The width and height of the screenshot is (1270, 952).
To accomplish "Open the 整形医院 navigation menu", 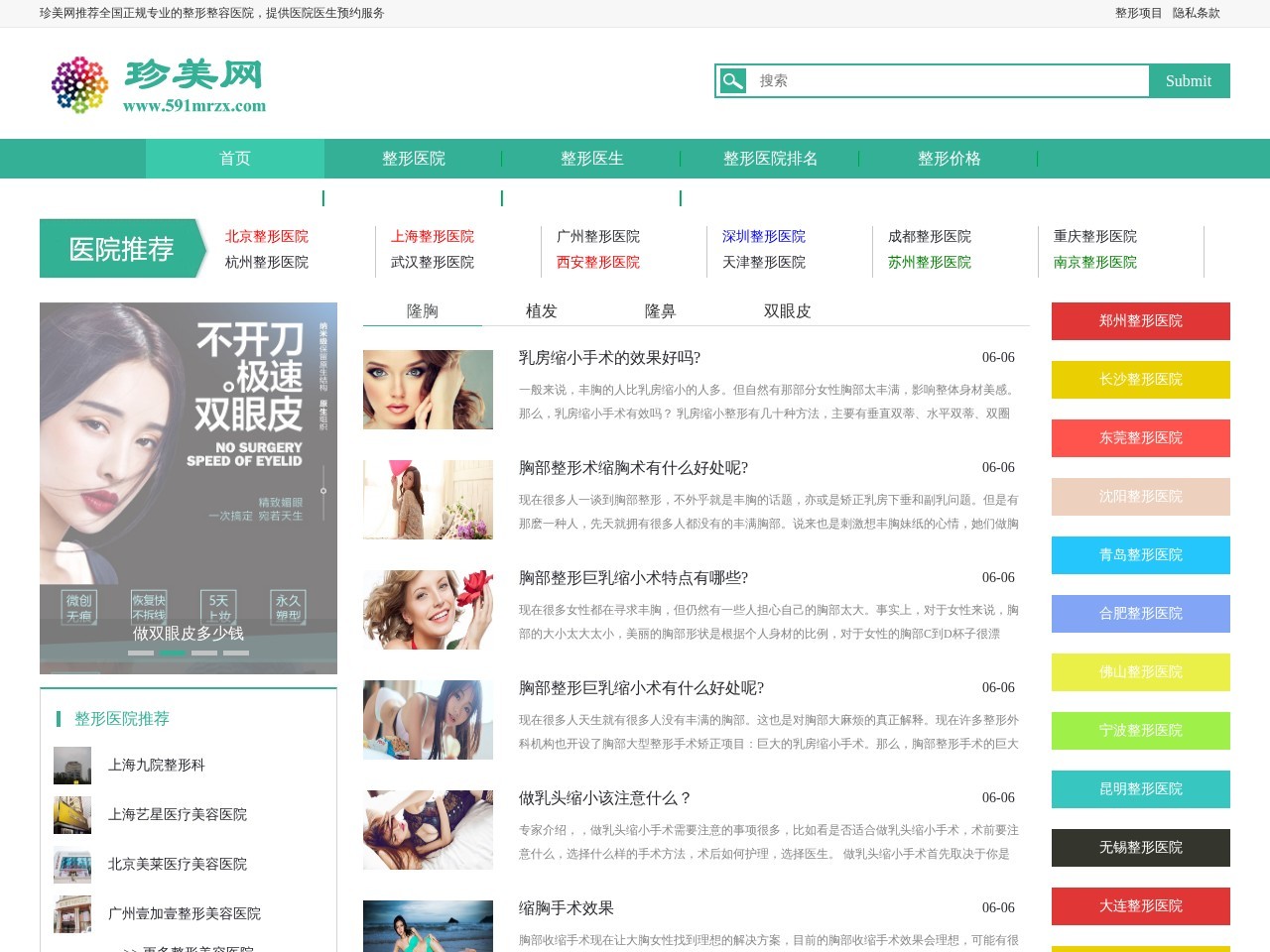I will click(414, 158).
